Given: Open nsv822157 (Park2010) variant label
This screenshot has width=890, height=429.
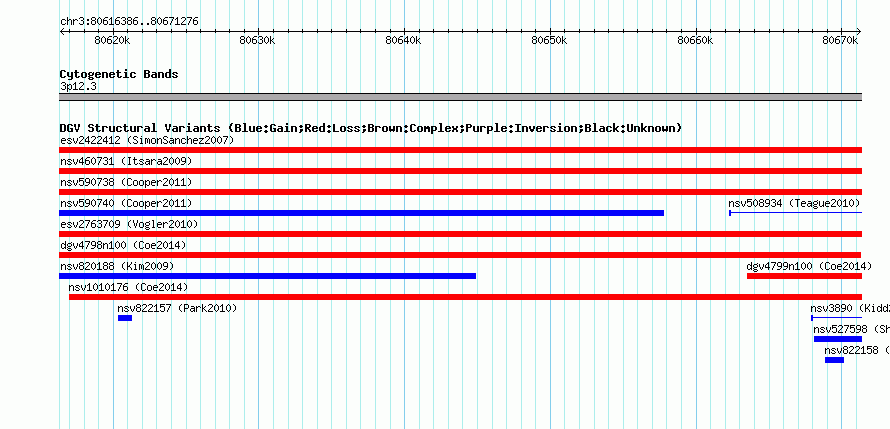Looking at the screenshot, I should (x=177, y=308).
